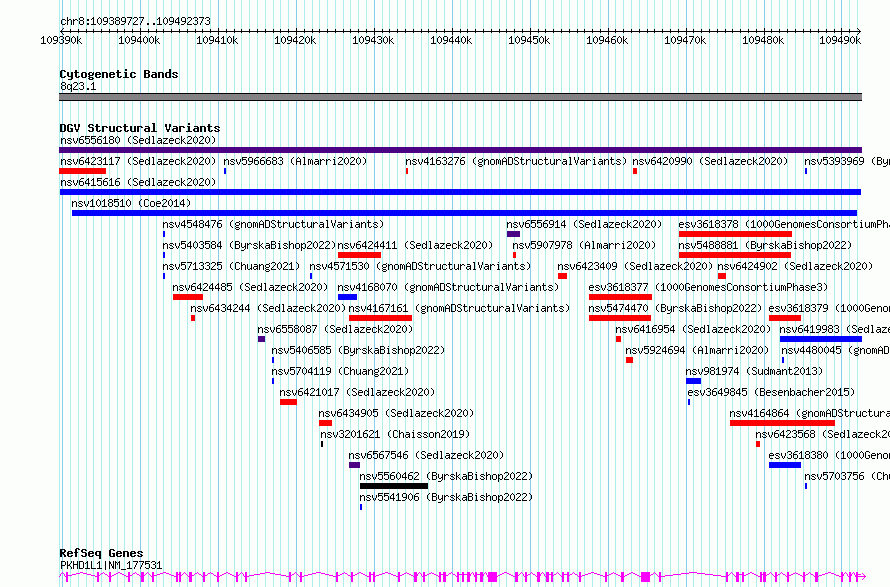The image size is (890, 587).
Task: Select the gray 8q23.1 cytogenetic band bar
Action: tap(460, 97)
